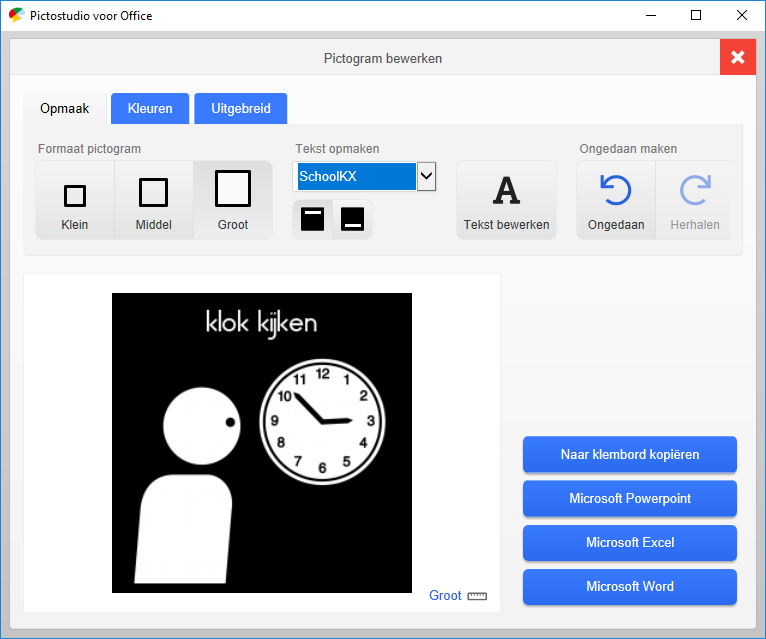
Task: Minimize the Pictostudio voor Office window
Action: click(651, 15)
